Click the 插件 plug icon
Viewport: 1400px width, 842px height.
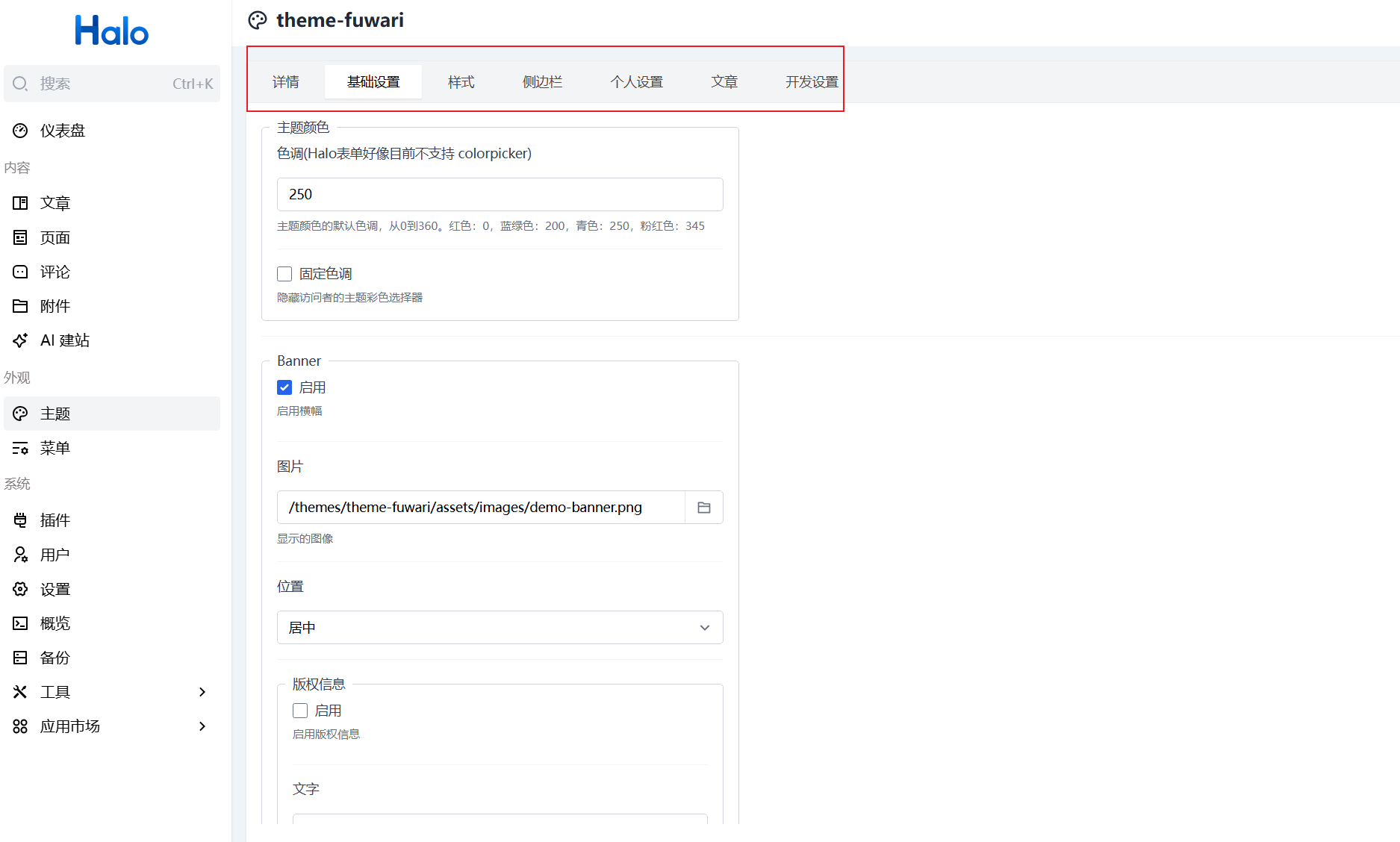click(20, 520)
